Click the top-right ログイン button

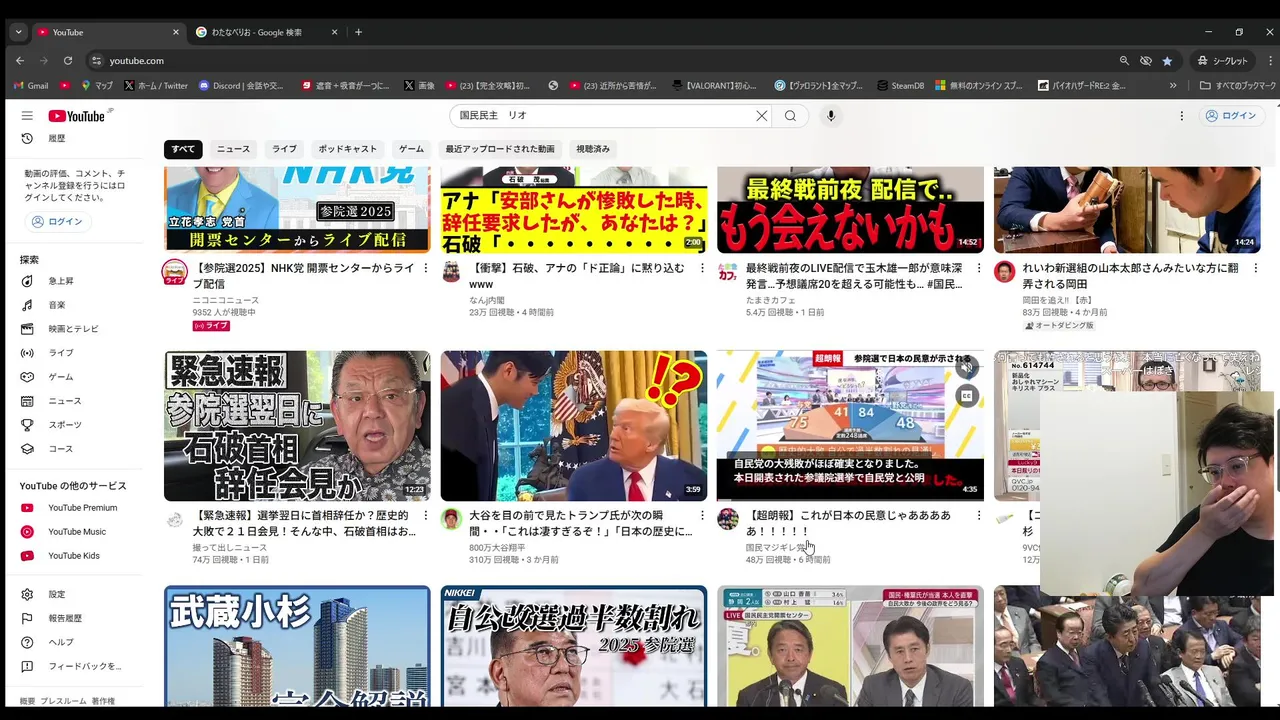tap(1230, 116)
